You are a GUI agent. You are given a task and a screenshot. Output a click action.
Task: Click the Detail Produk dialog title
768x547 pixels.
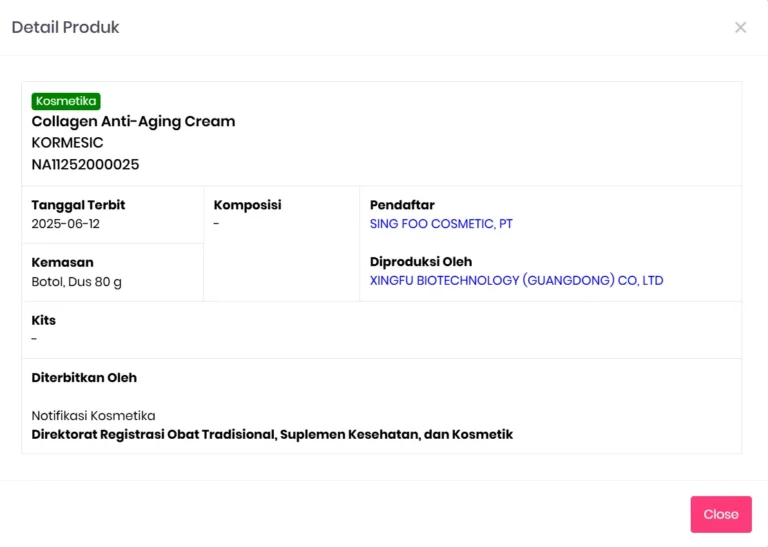[66, 27]
